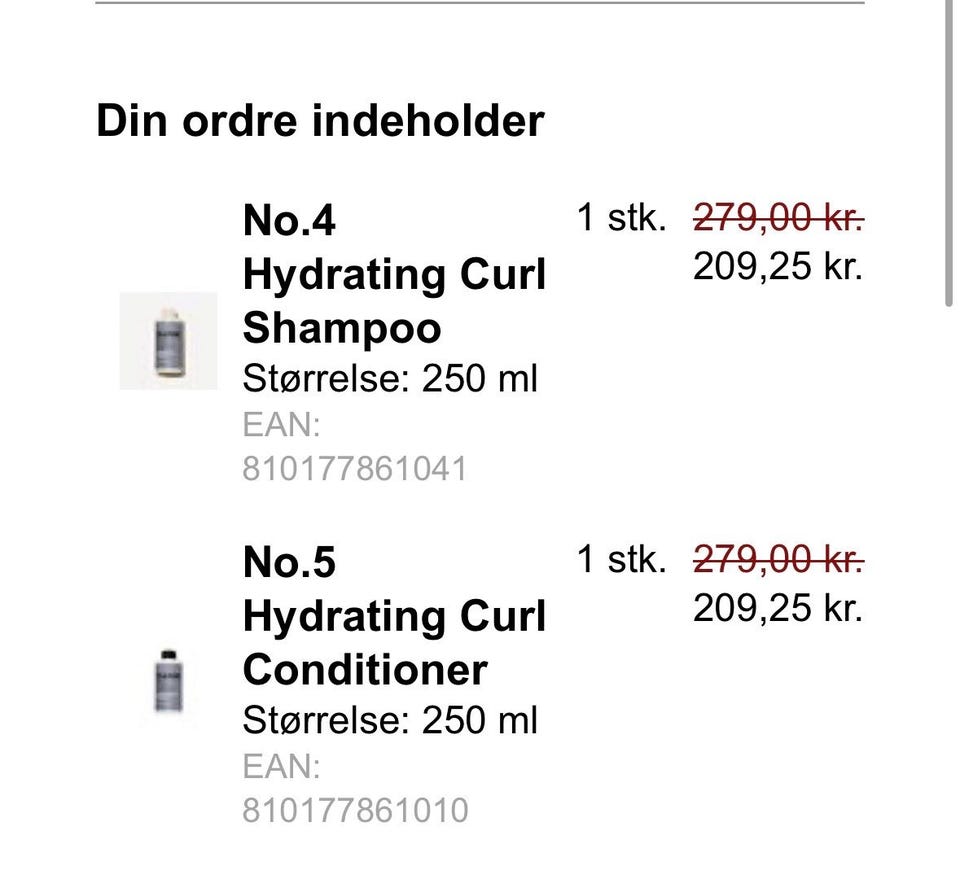Click the vertical scrollbar thumb on the right
Image resolution: width=960 pixels, height=879 pixels.
pos(948,153)
